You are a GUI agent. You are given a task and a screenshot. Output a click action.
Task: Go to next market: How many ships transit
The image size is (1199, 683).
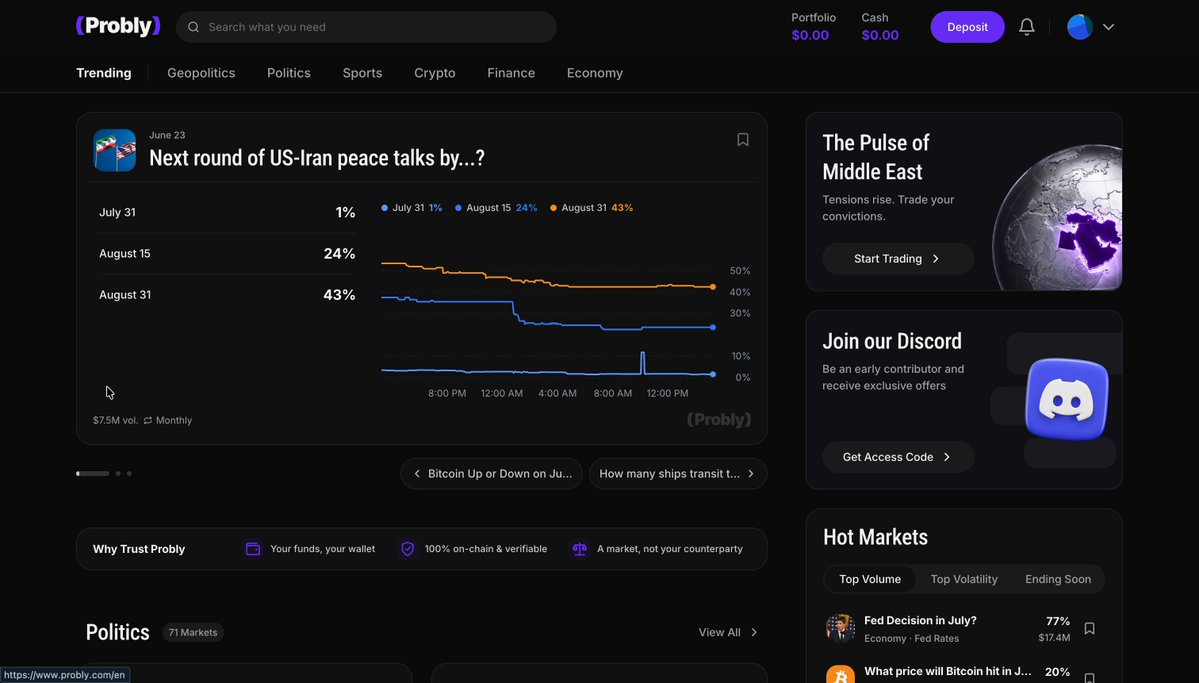pos(677,473)
